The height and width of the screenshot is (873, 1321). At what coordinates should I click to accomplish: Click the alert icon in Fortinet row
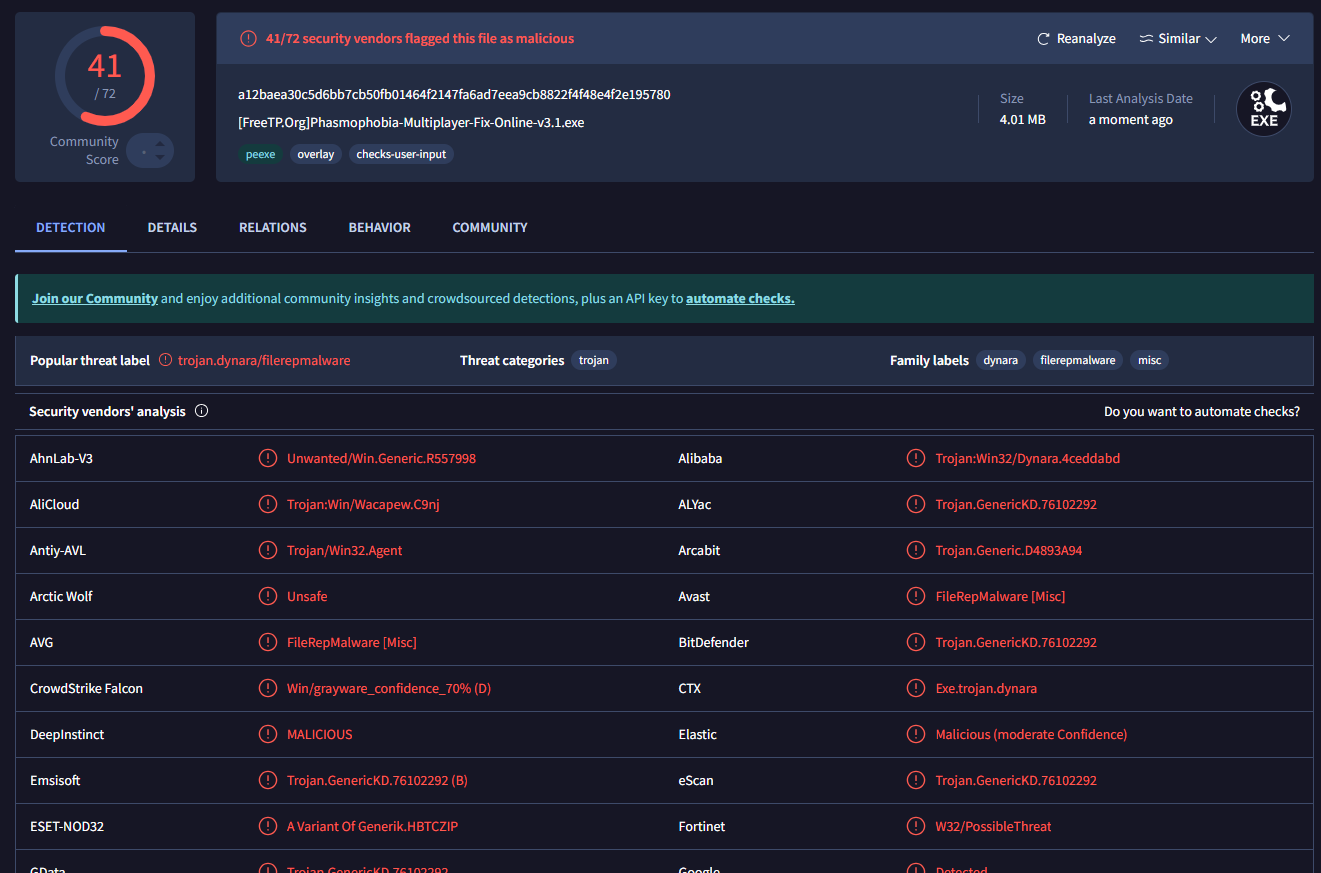[x=916, y=826]
